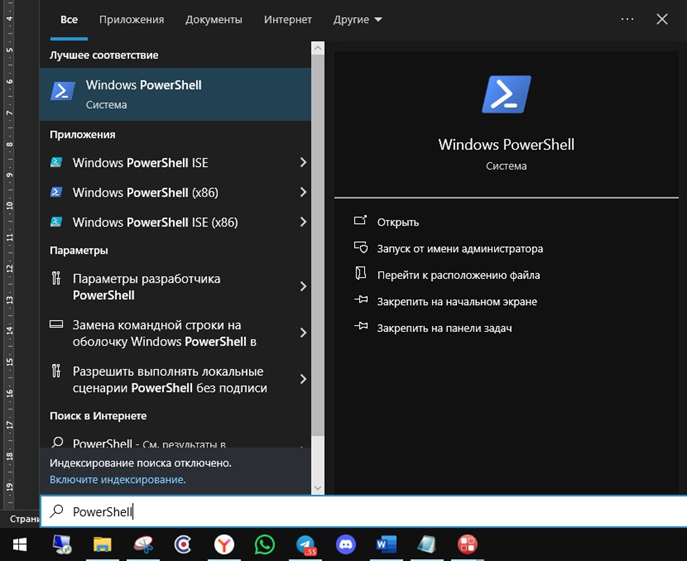Open the notepad-like app in the taskbar
687x561 pixels.
(x=427, y=545)
